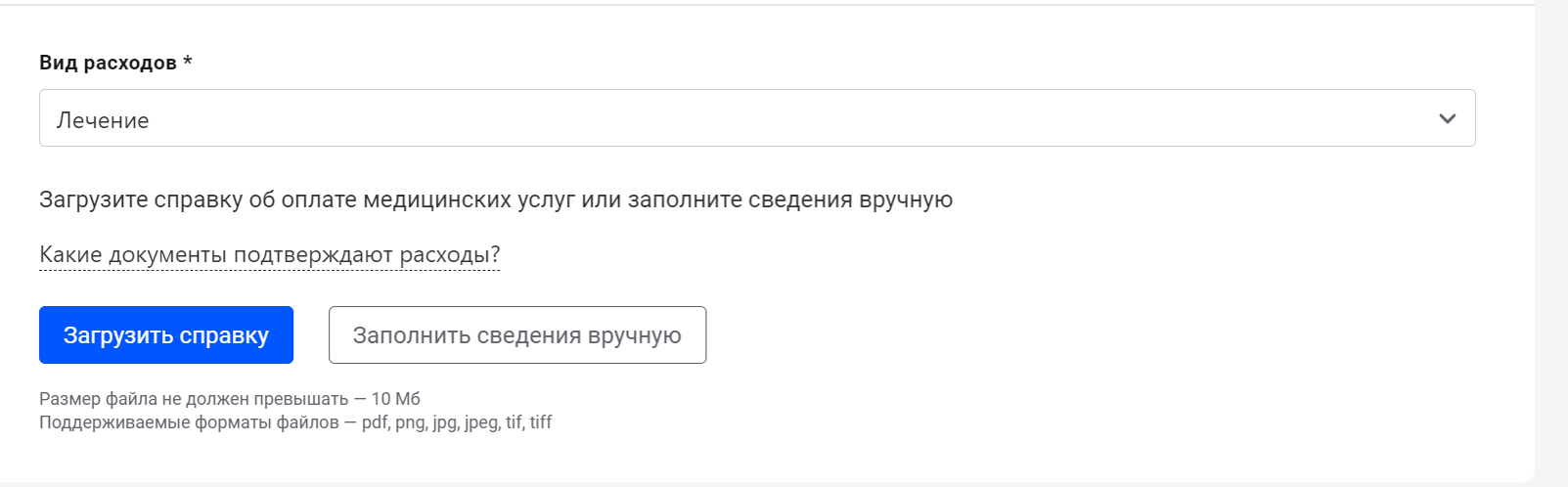
Task: Click the chevron arrow in expense type field
Action: (1448, 118)
